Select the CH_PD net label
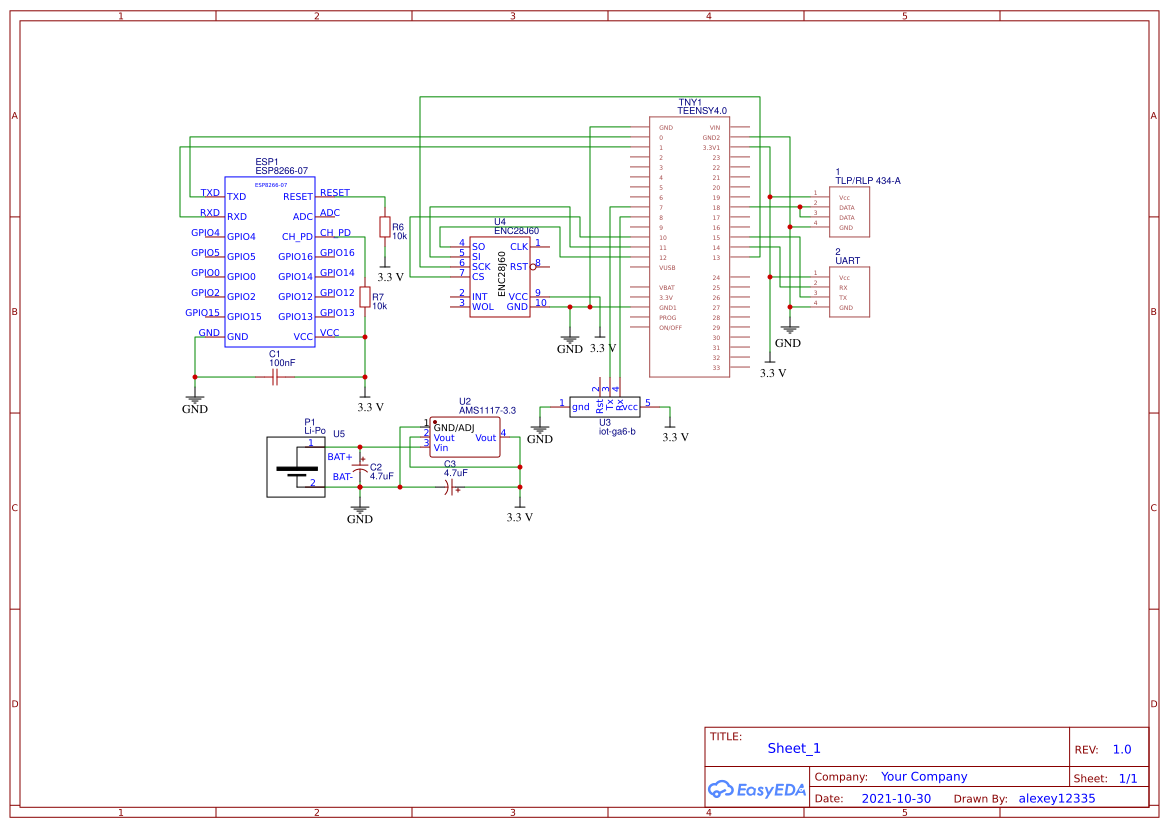This screenshot has height=828, width=1169. click(335, 233)
